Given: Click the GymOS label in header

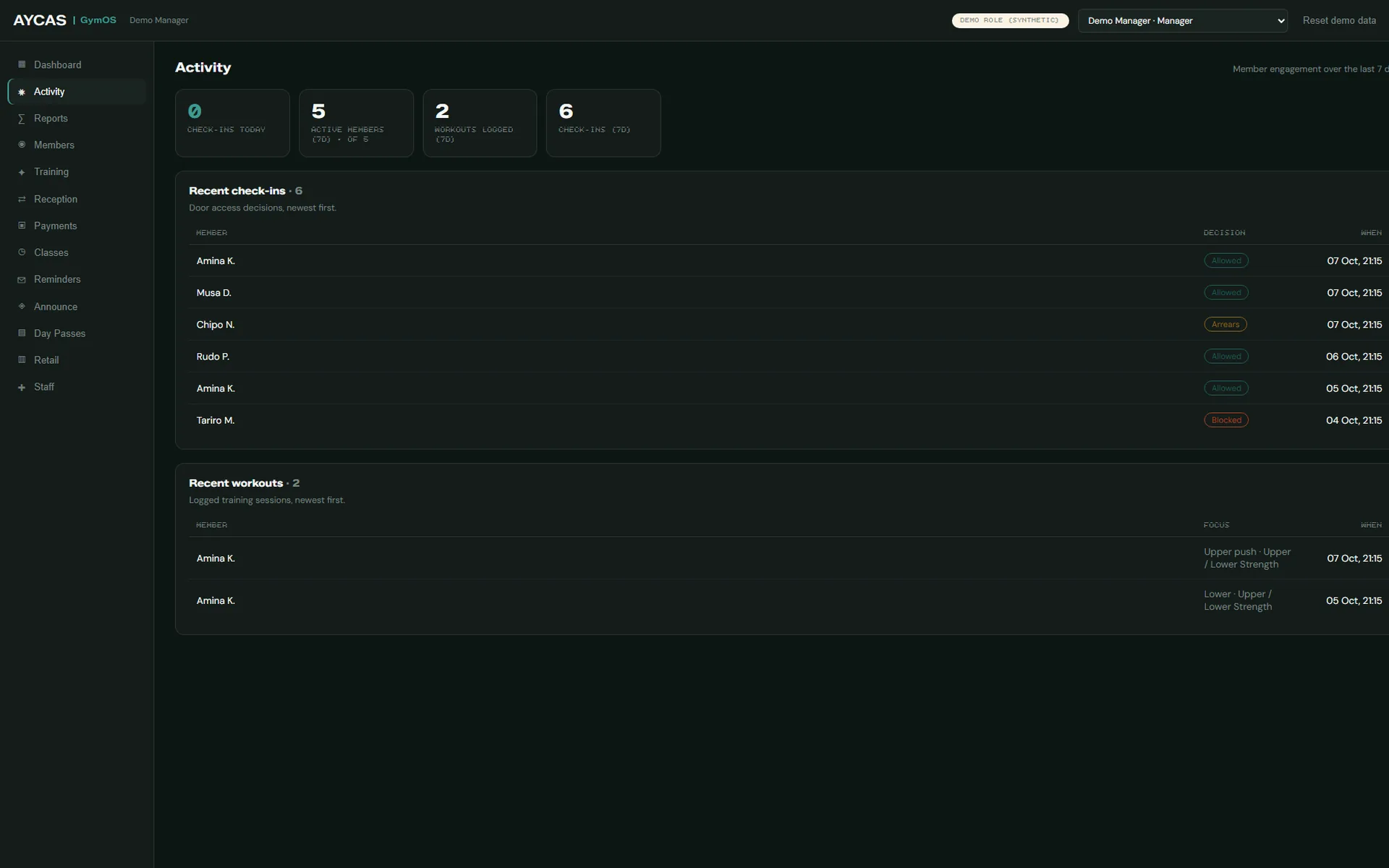Looking at the screenshot, I should click(x=98, y=20).
